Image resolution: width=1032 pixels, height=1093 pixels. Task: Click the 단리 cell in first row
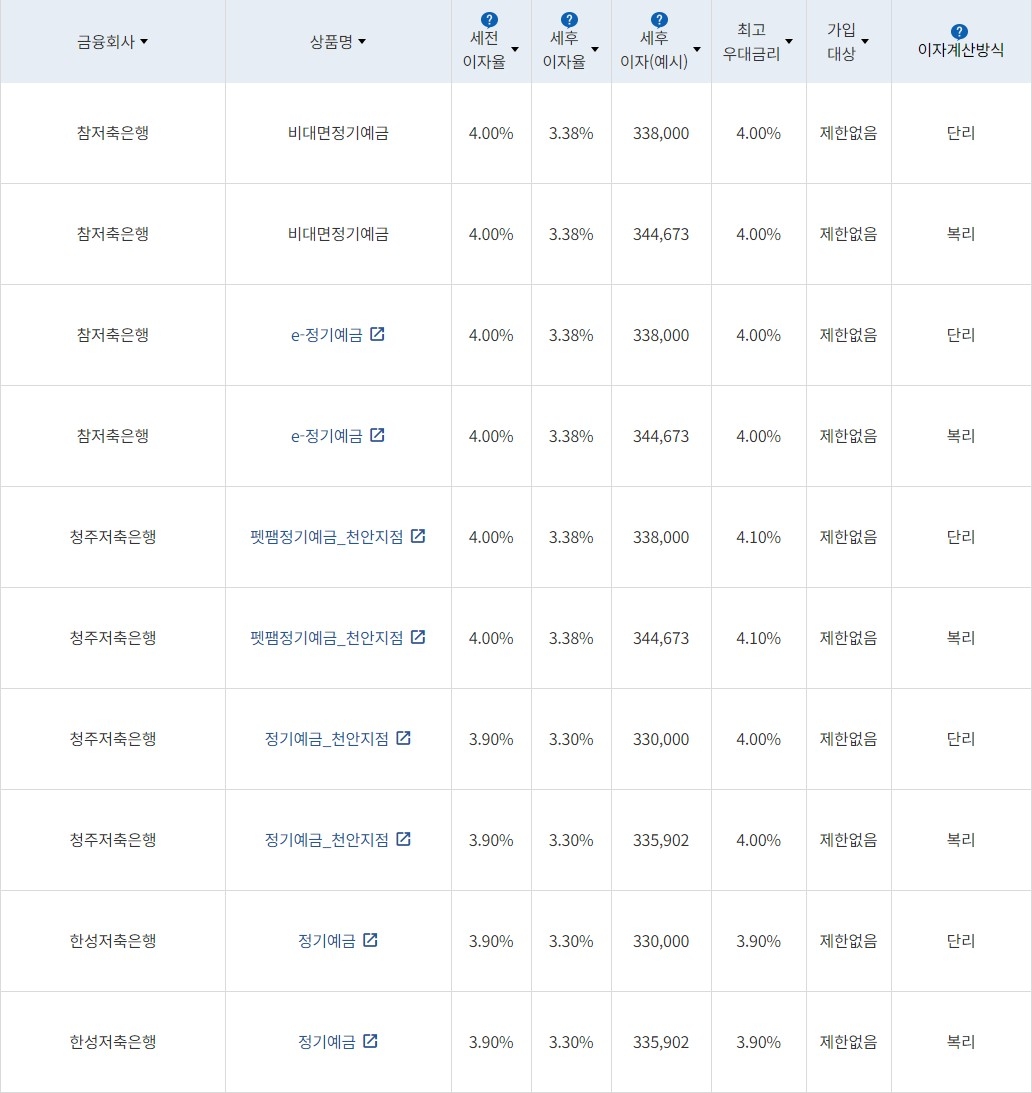[961, 133]
